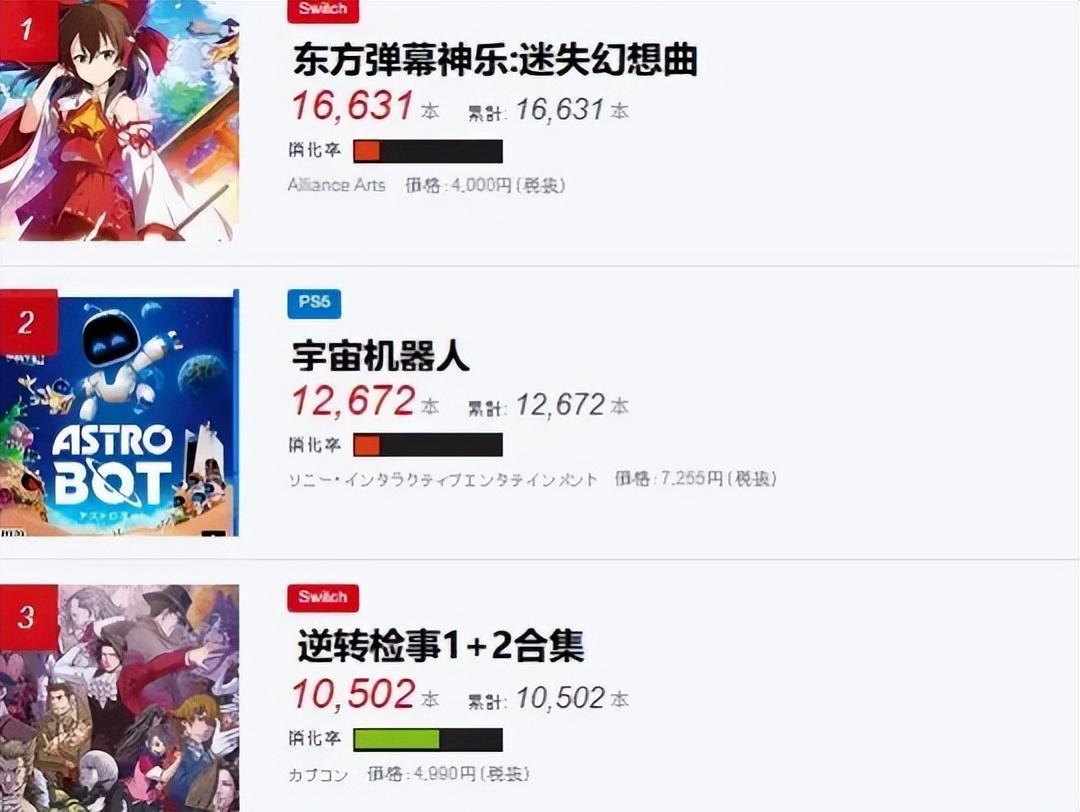Image resolution: width=1080 pixels, height=812 pixels.
Task: Open the title 东方弹幕神乐:迷失幻想曲
Action: click(495, 59)
